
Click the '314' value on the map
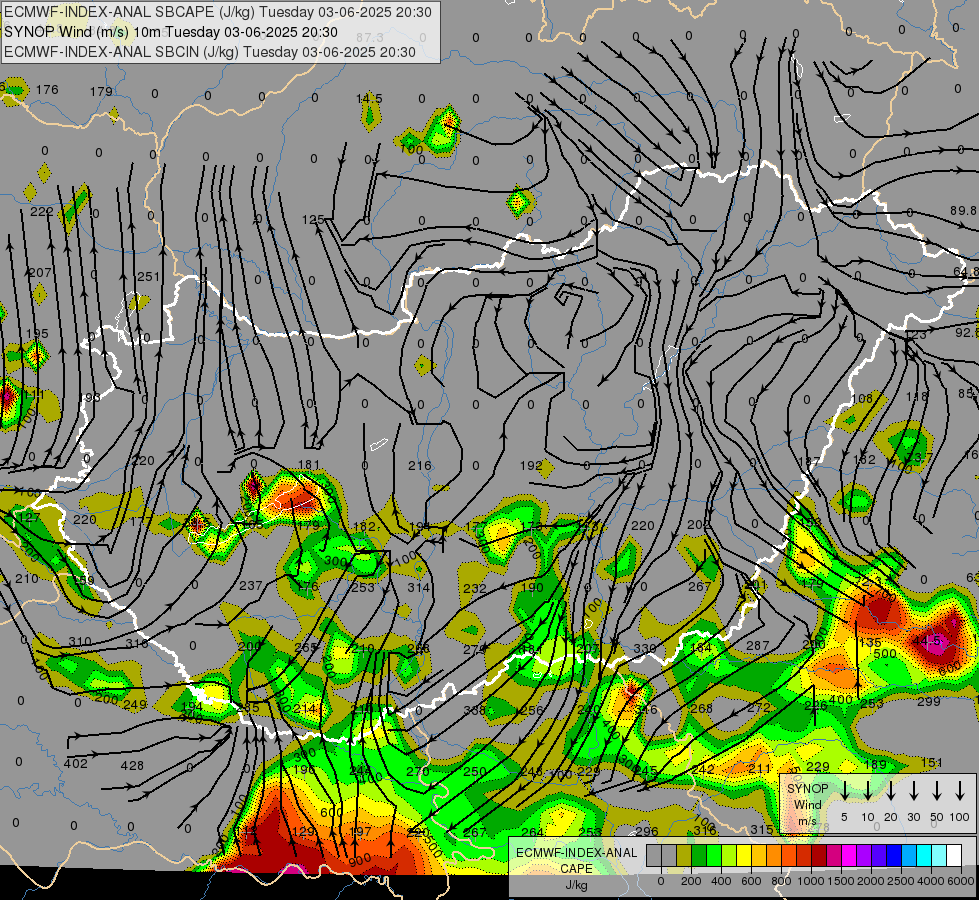coord(418,587)
